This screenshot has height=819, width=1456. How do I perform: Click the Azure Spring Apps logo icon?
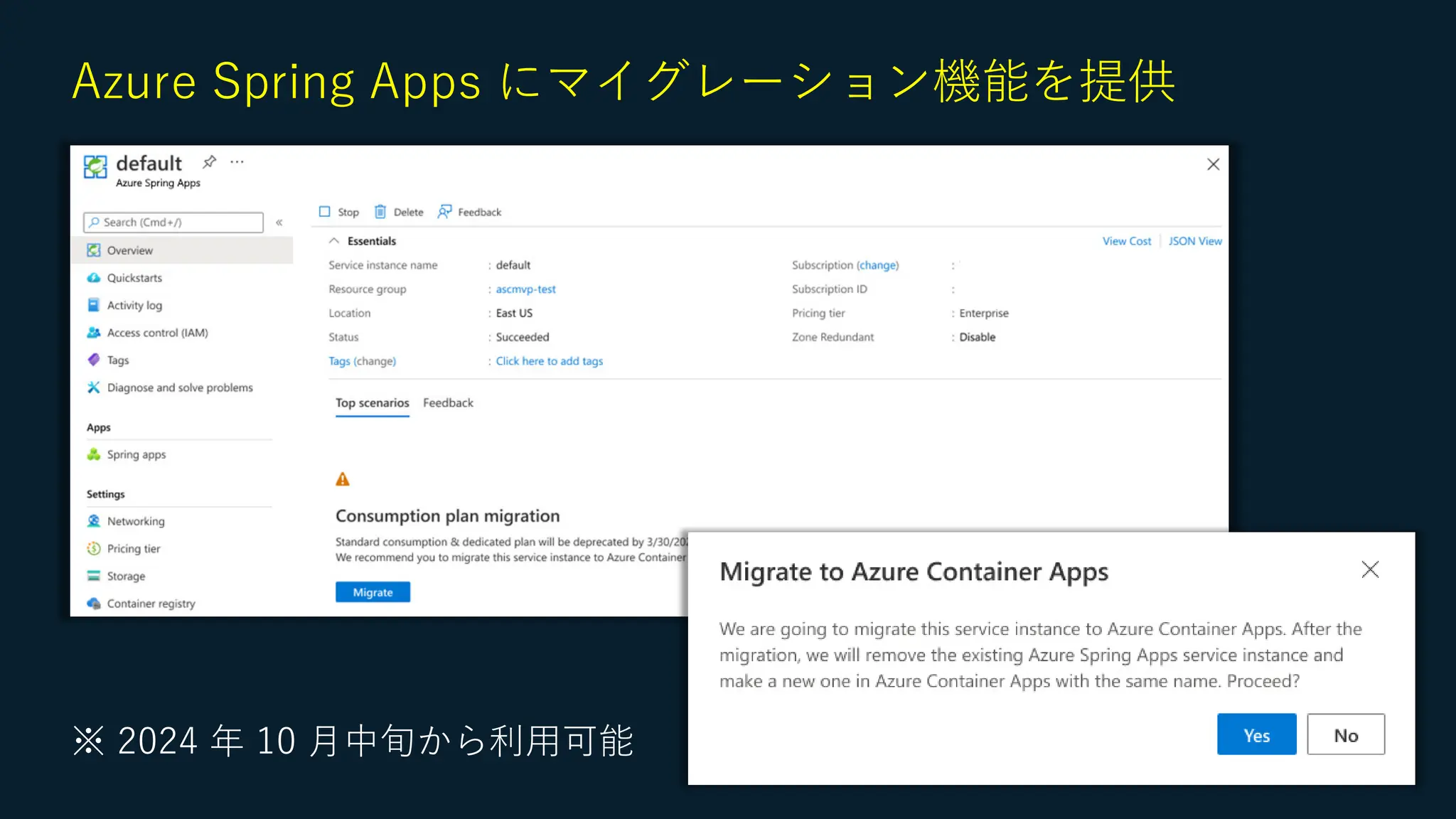pos(95,167)
